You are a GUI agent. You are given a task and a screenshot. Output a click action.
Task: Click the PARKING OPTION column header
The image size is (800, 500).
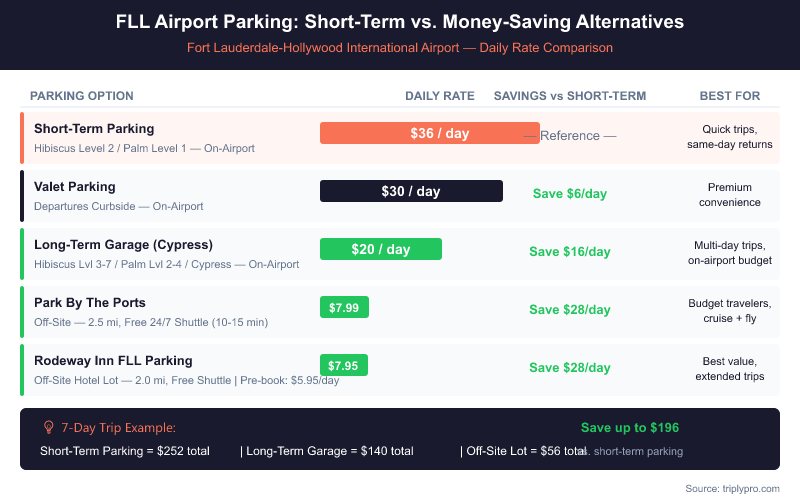point(81,96)
